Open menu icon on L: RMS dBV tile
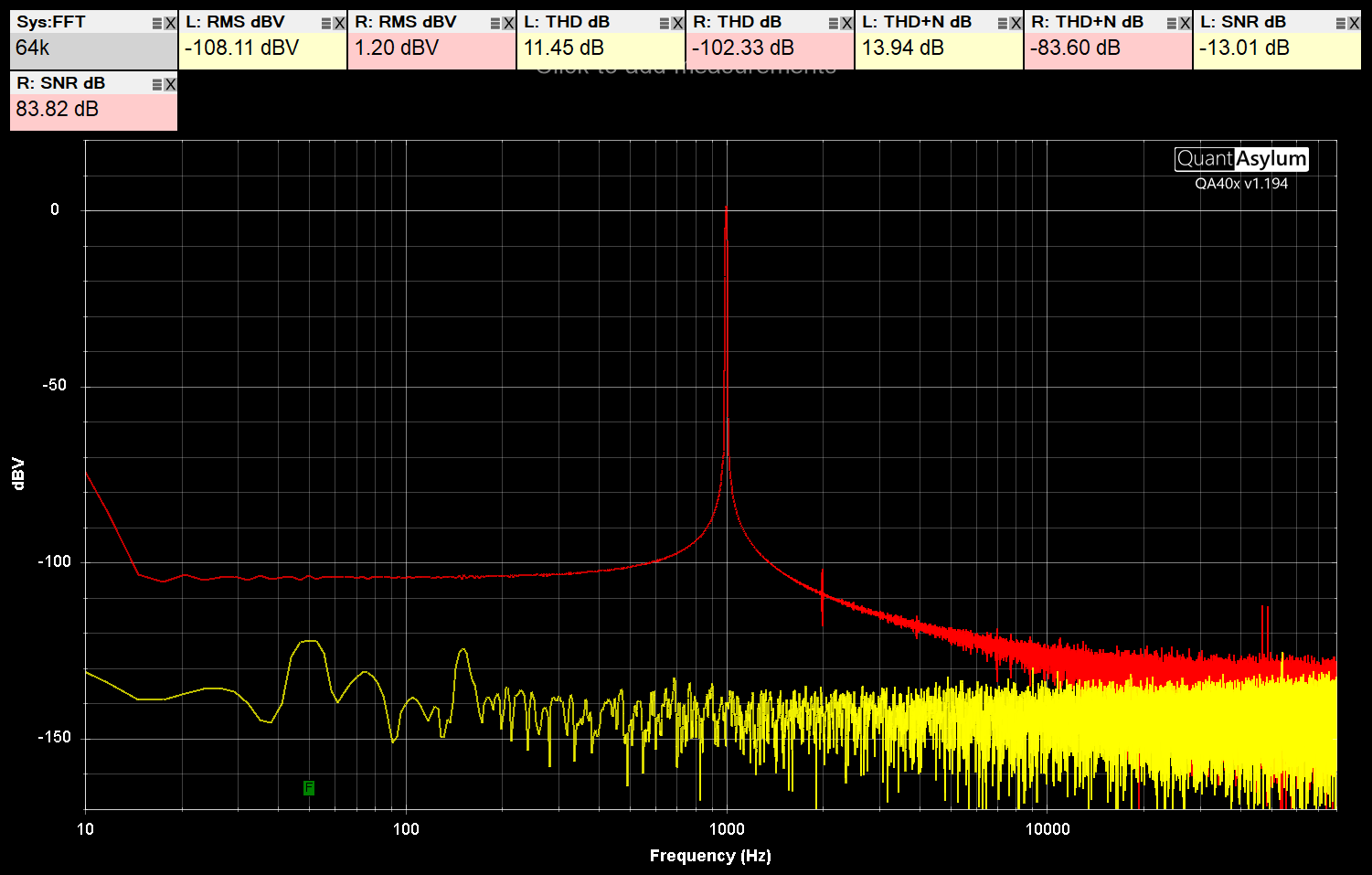Viewport: 1372px width, 875px height. pyautogui.click(x=326, y=23)
